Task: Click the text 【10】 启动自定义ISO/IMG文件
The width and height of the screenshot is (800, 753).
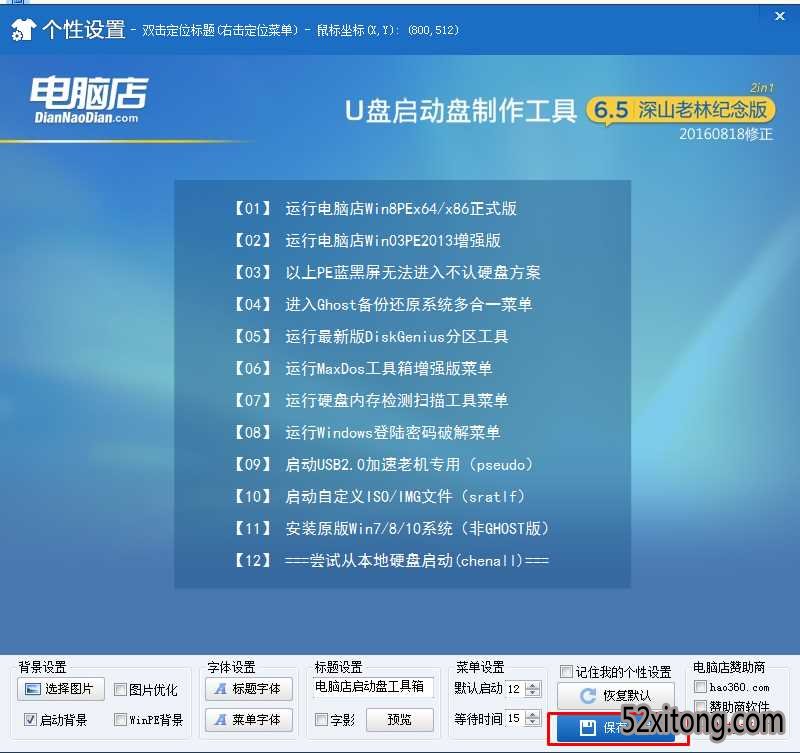Action: click(379, 496)
